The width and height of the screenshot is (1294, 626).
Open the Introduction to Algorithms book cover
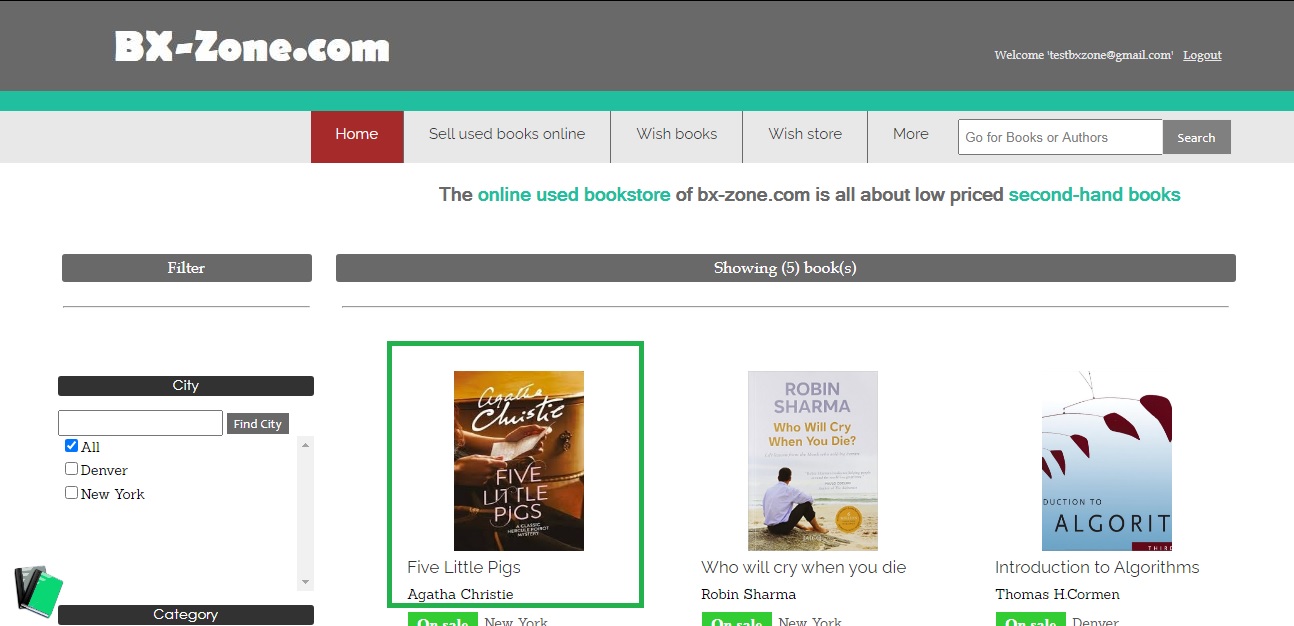click(1107, 461)
